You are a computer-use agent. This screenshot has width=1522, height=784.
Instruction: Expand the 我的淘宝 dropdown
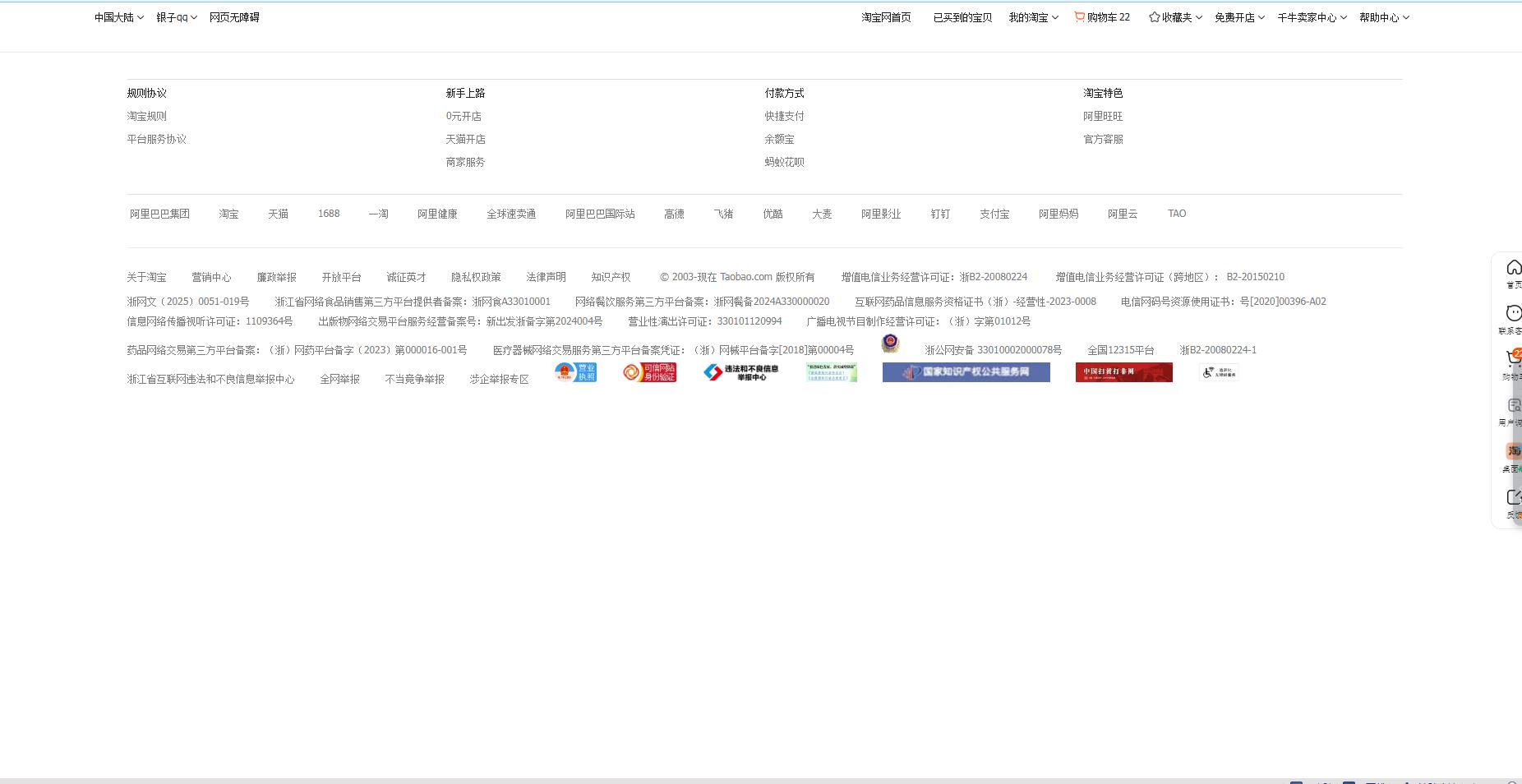tap(1034, 17)
